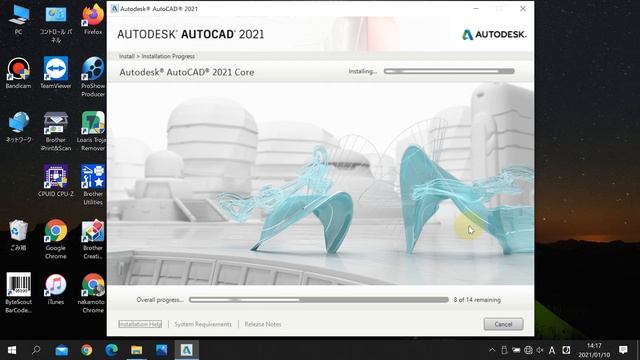Open the ProShow Producer desktop icon
Viewport: 640px width, 360px height.
(93, 77)
